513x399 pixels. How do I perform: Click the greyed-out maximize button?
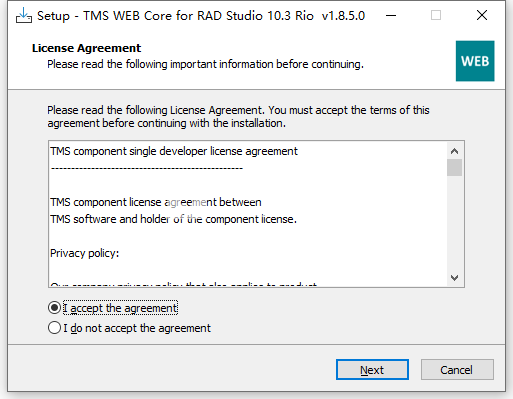436,15
